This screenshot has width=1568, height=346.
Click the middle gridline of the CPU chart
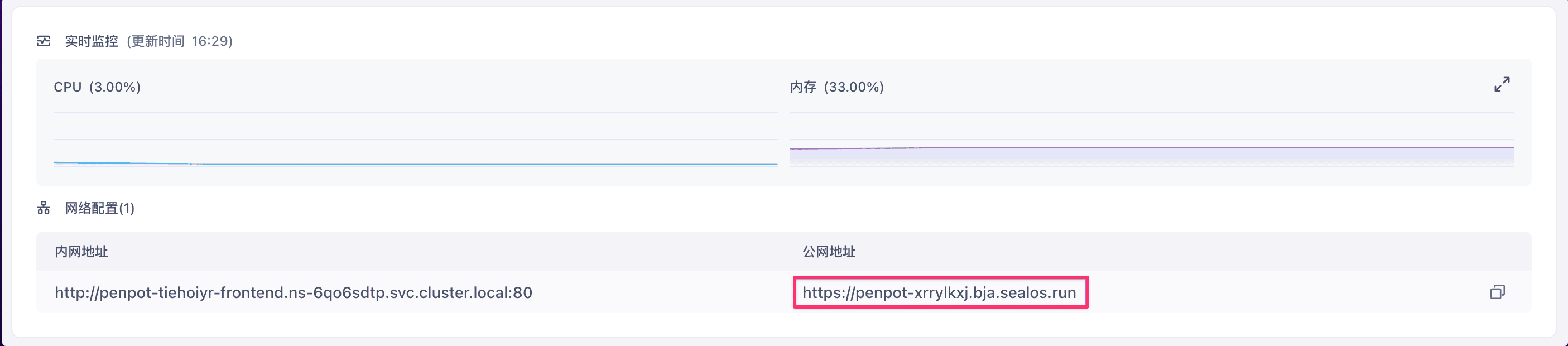pyautogui.click(x=415, y=140)
